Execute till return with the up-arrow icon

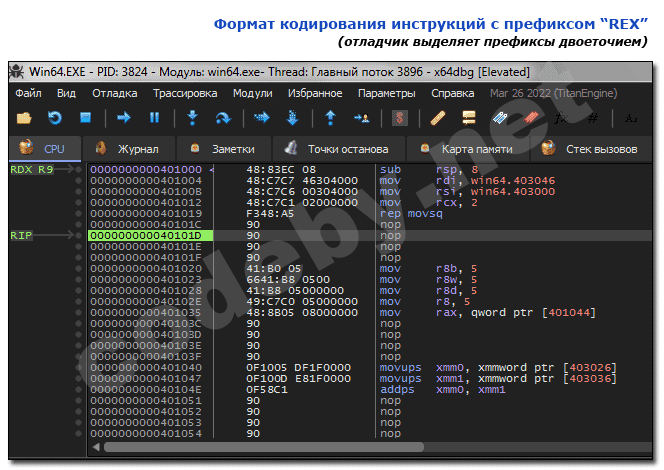pos(331,118)
